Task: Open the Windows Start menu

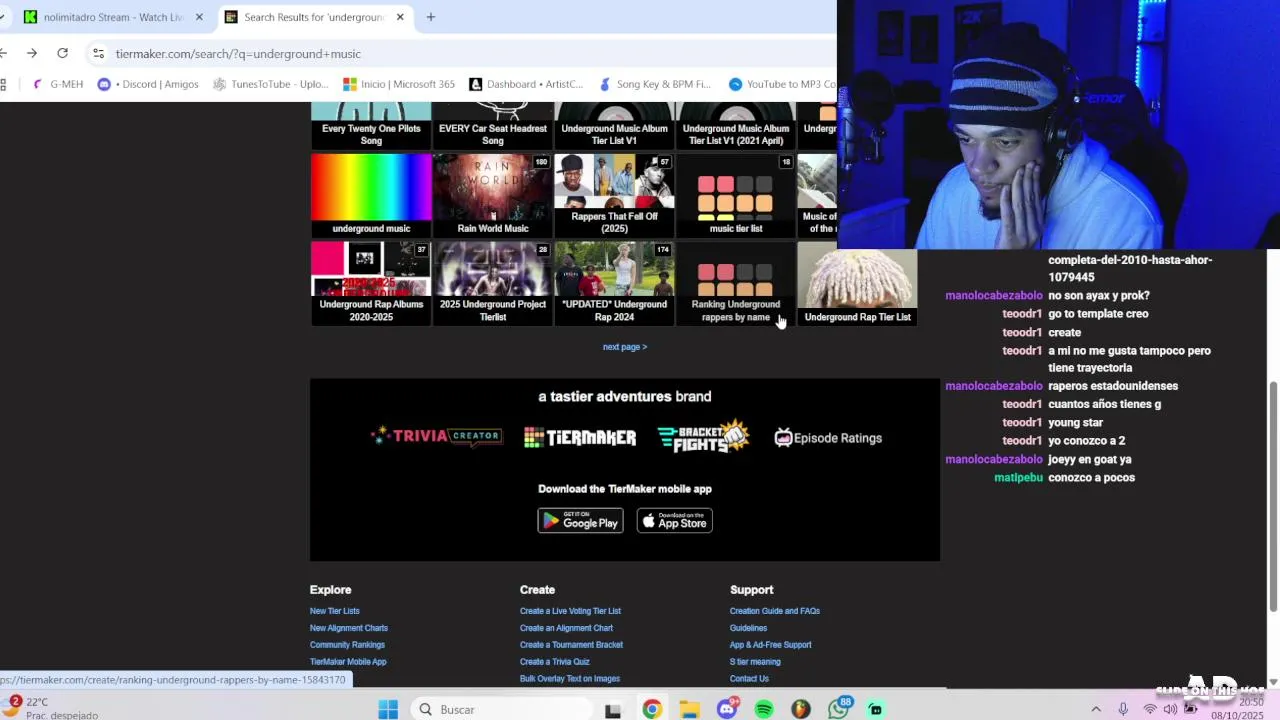Action: [x=388, y=709]
